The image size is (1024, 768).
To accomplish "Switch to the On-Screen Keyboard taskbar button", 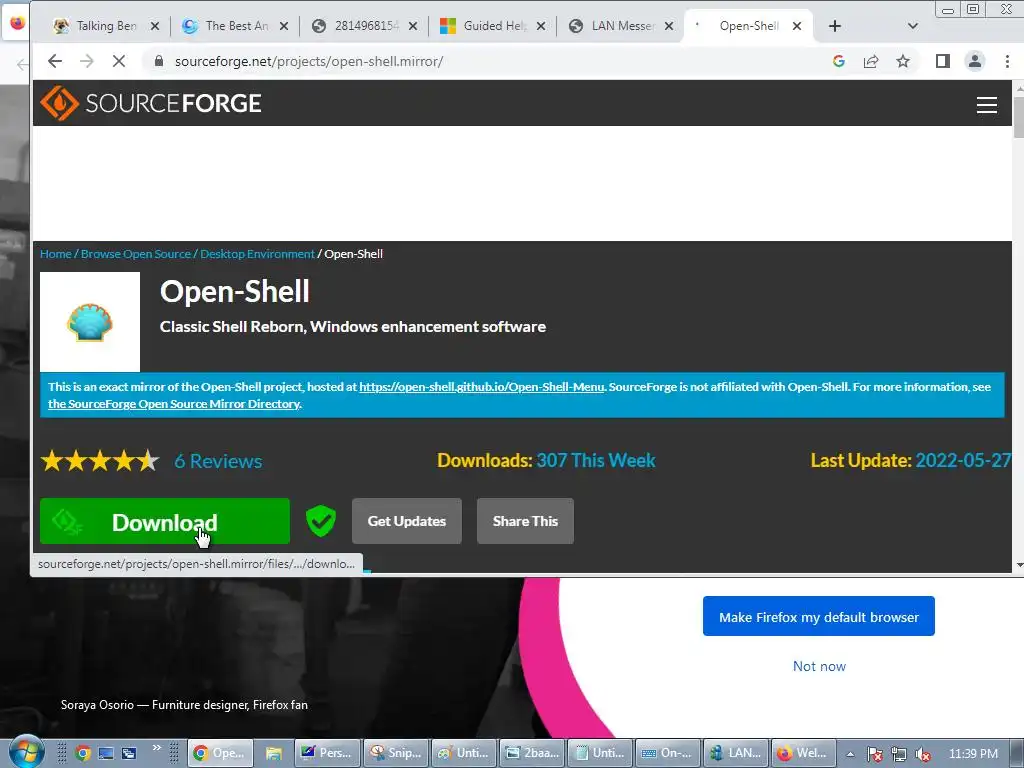I will [669, 754].
